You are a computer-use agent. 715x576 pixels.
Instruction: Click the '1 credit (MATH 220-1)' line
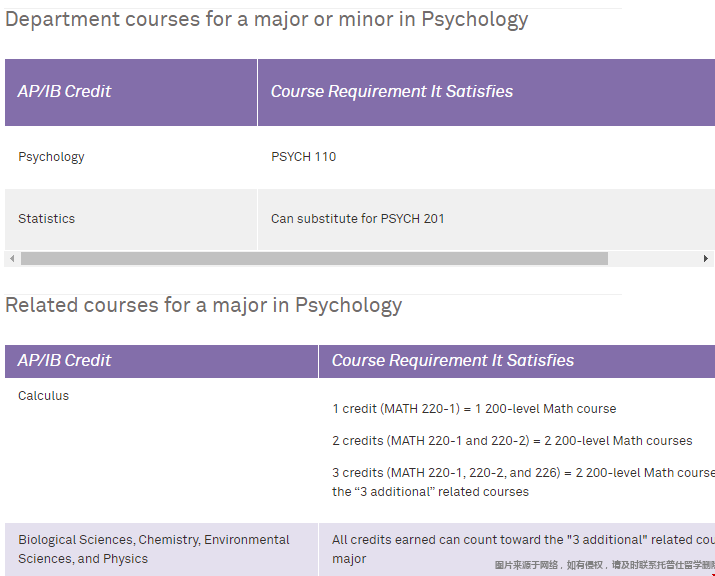click(474, 408)
